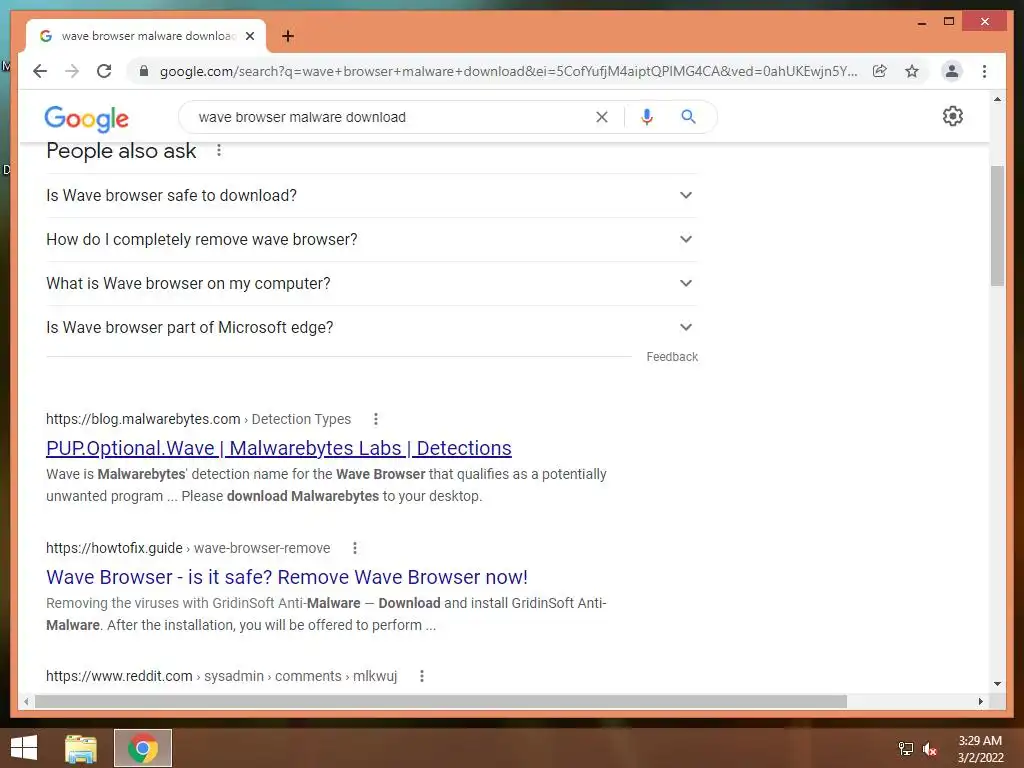Open PUP.Optional.Wave Malwarebytes Labs link
This screenshot has height=768, width=1024.
point(279,448)
